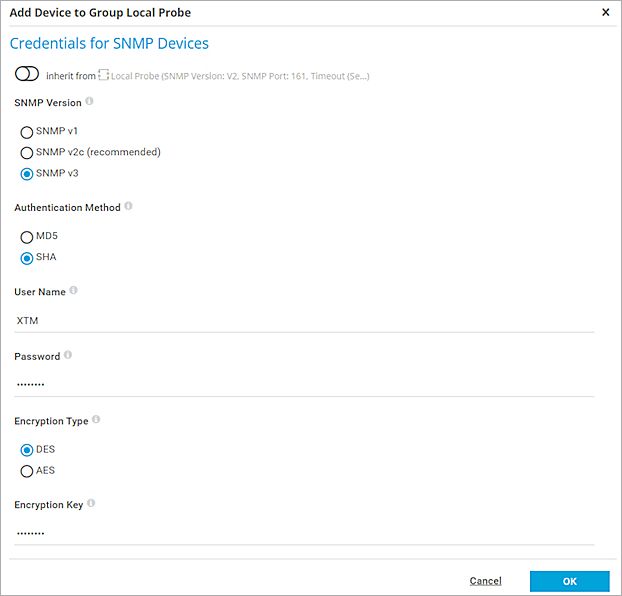The image size is (622, 596).
Task: Switch encryption type to AES
Action: tap(27, 471)
